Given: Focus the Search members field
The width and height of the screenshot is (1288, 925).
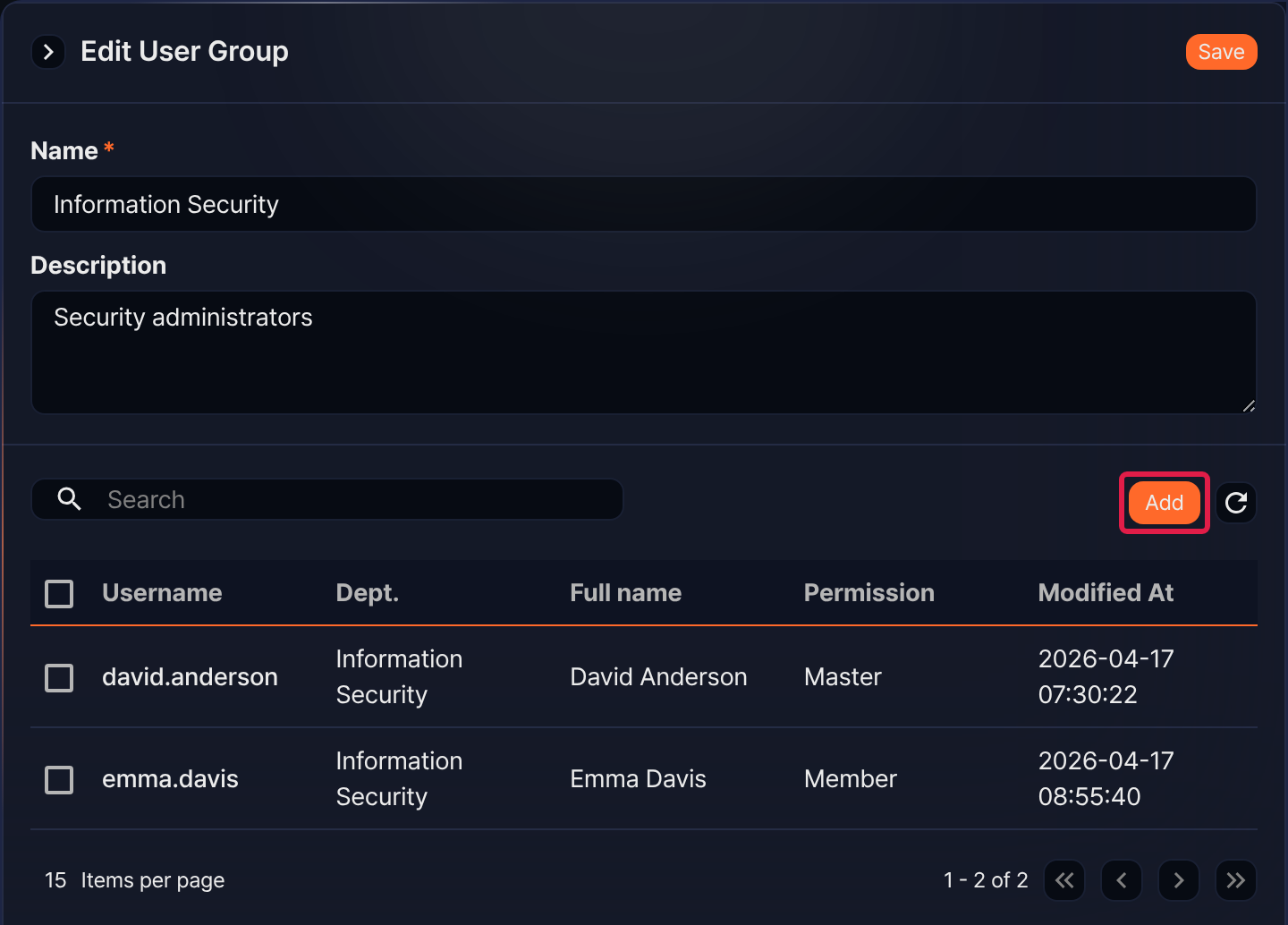Looking at the screenshot, I should 327,499.
